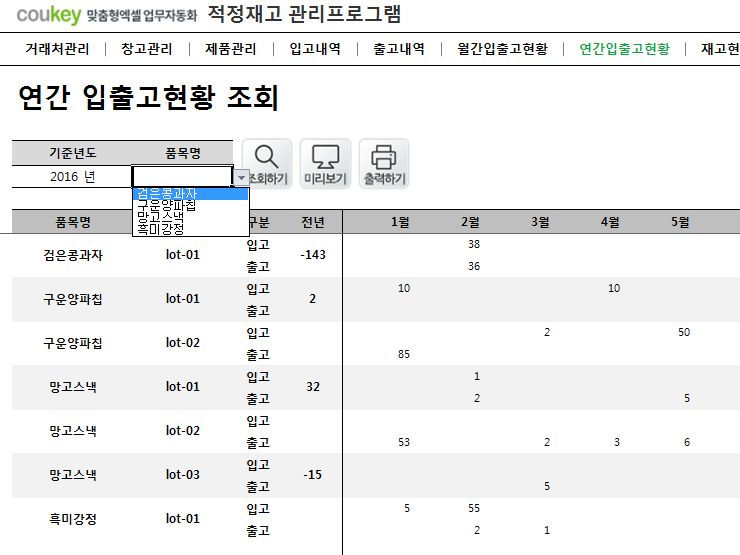Switch to 제품관리 menu

(x=231, y=49)
